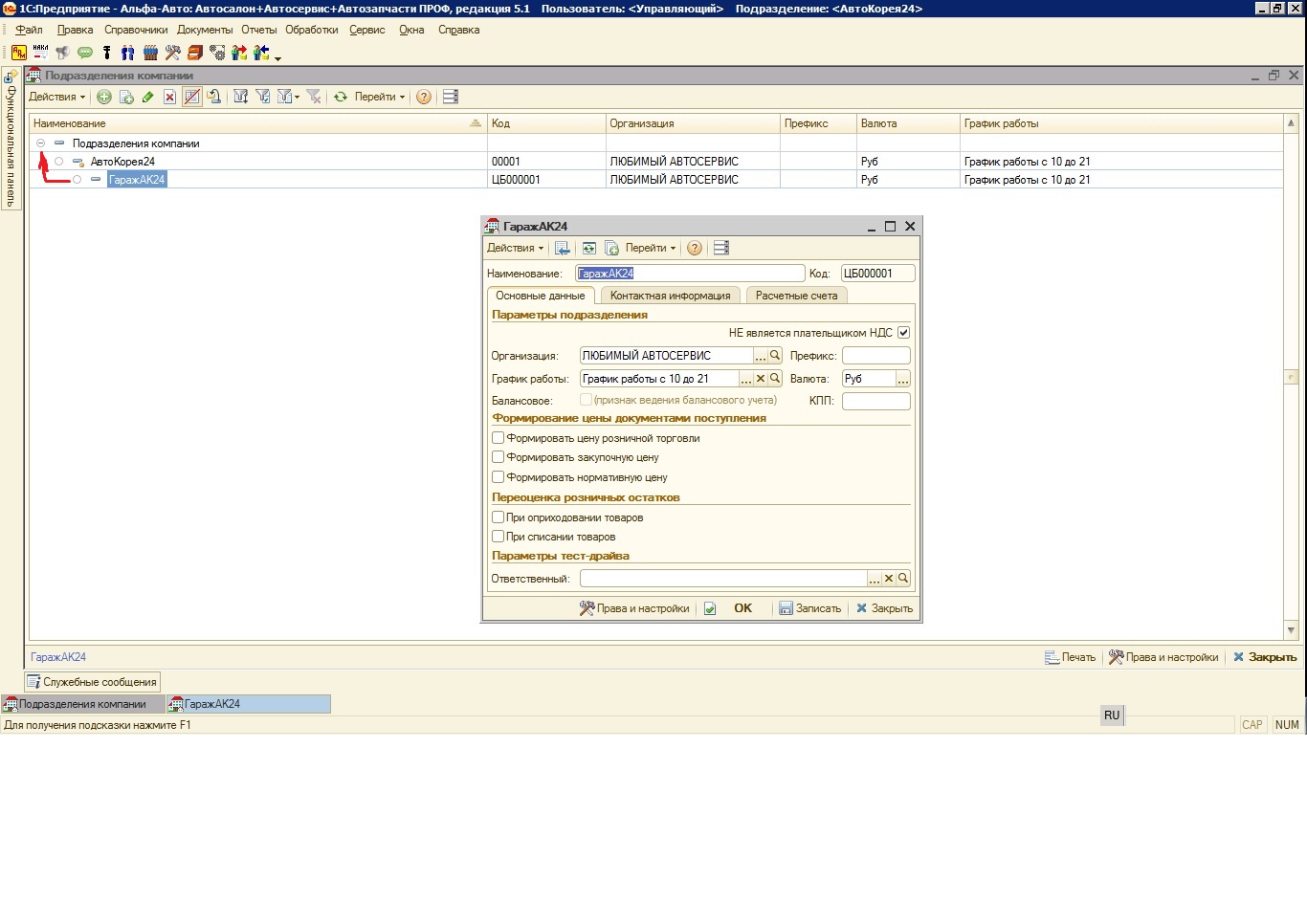Search Организация with magnifier icon
1307x924 pixels.
tap(775, 355)
